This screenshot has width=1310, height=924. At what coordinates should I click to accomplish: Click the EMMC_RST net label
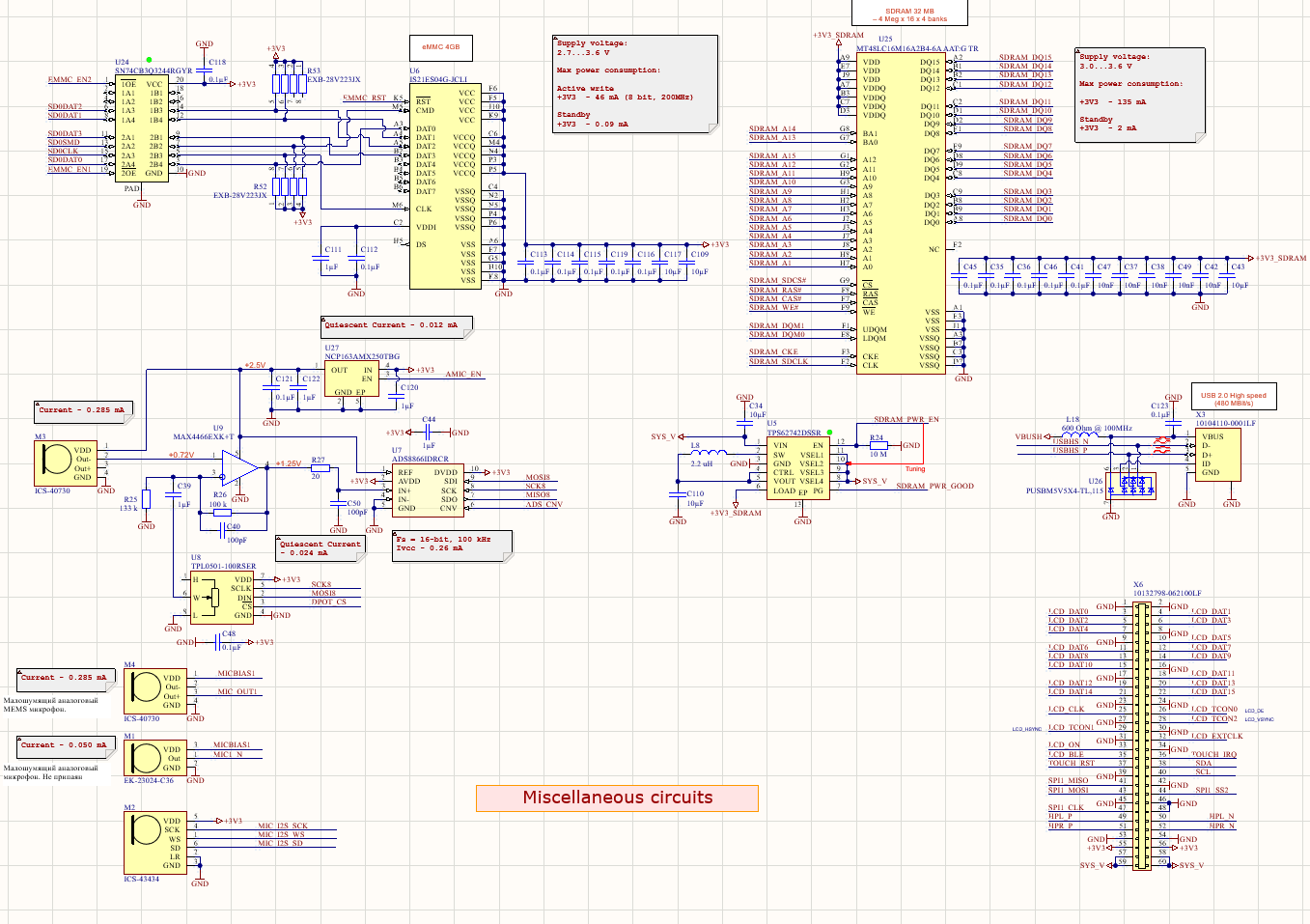[x=365, y=98]
